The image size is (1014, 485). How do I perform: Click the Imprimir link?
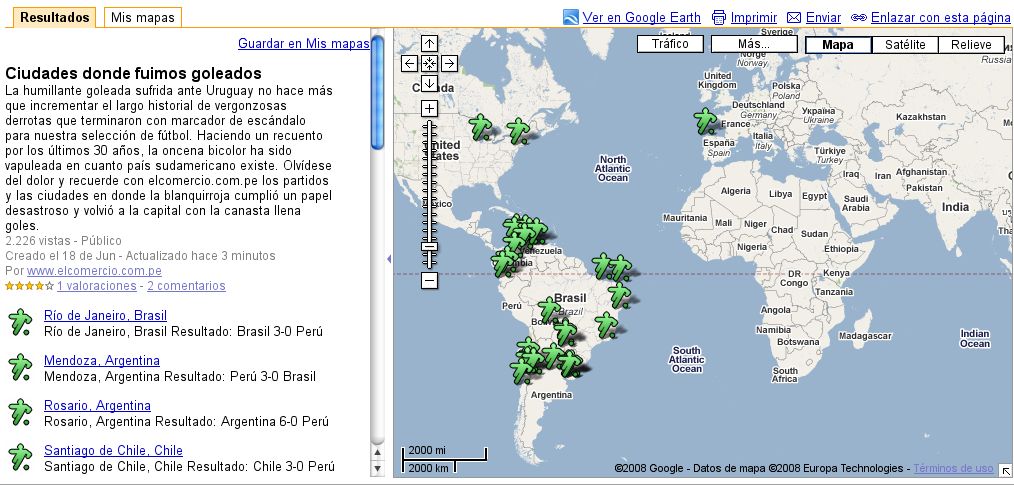pos(754,17)
